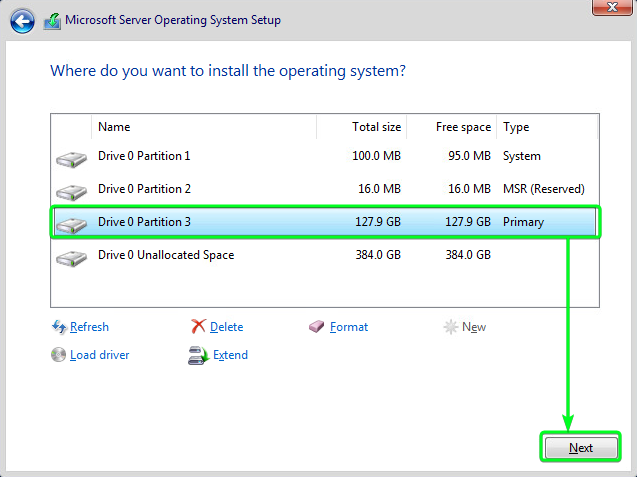Click the 127.9 GB free space cell
Screen dimensions: 637x477
click(468, 222)
